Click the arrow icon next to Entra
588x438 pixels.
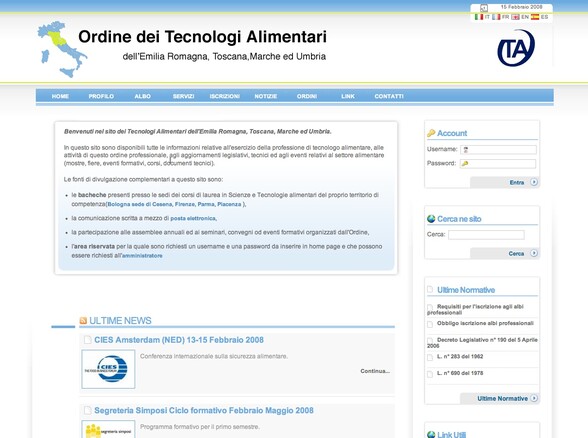tap(534, 182)
